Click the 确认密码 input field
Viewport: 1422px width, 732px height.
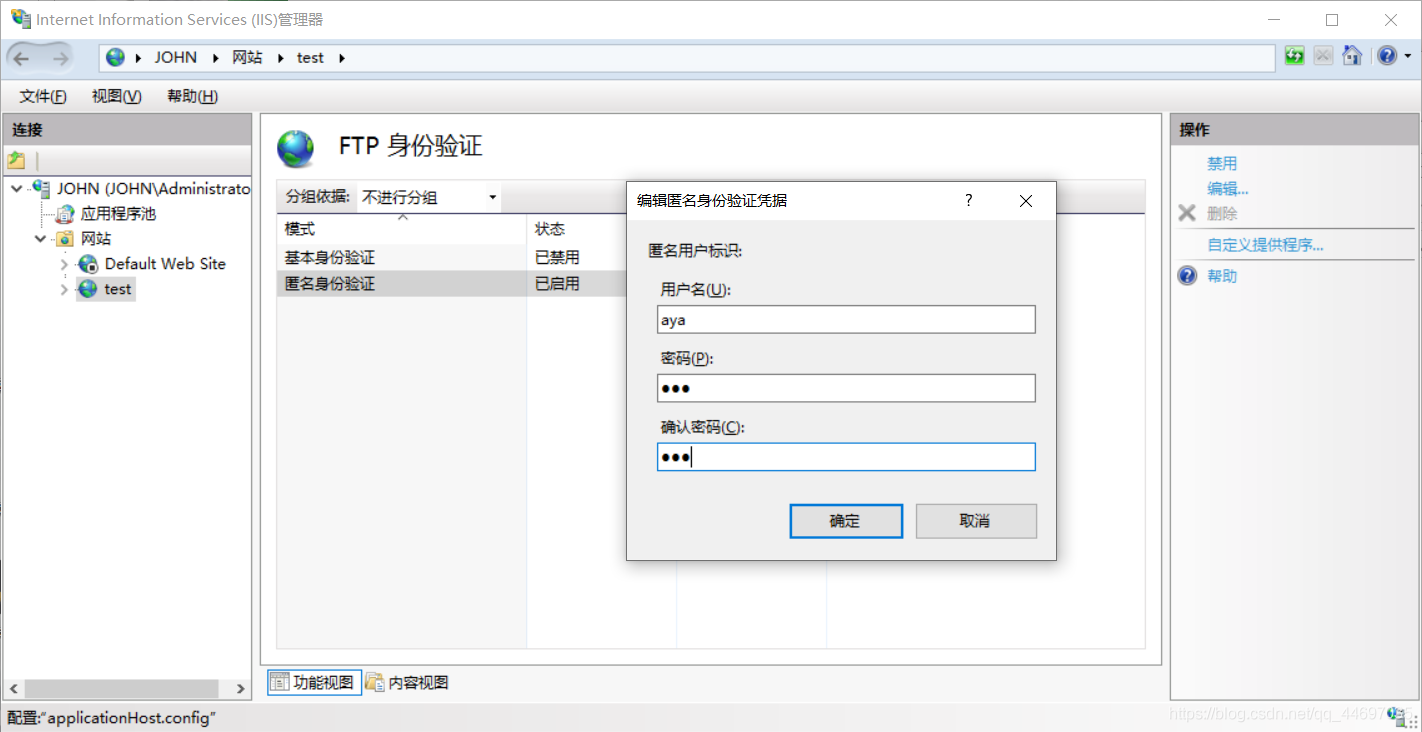click(846, 457)
